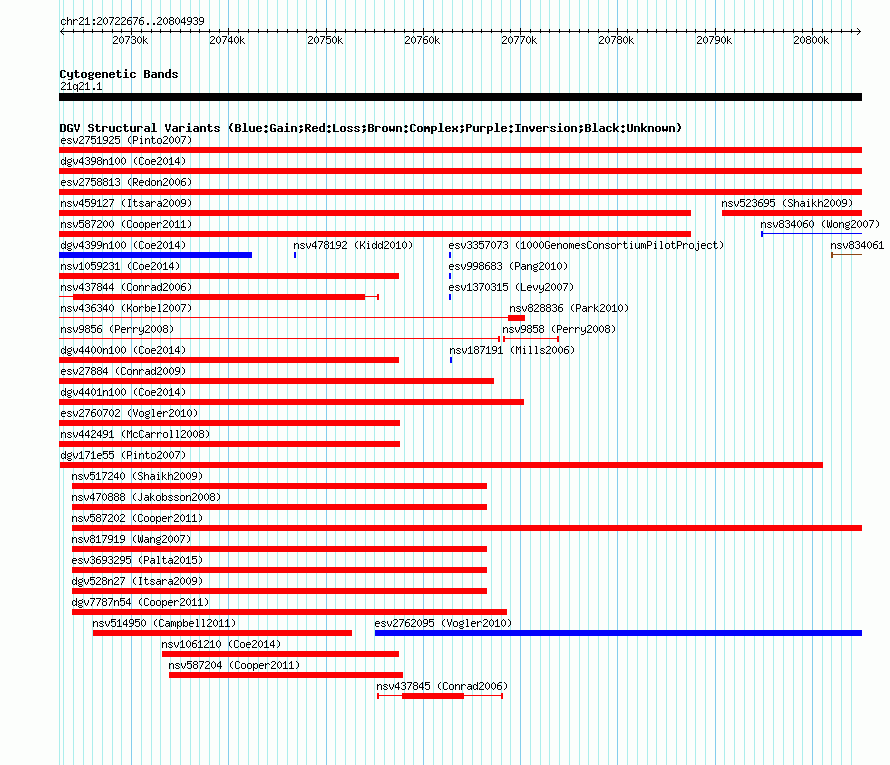This screenshot has height=765, width=890.
Task: Click the blue esv2762095 gain bar
Action: tap(618, 633)
